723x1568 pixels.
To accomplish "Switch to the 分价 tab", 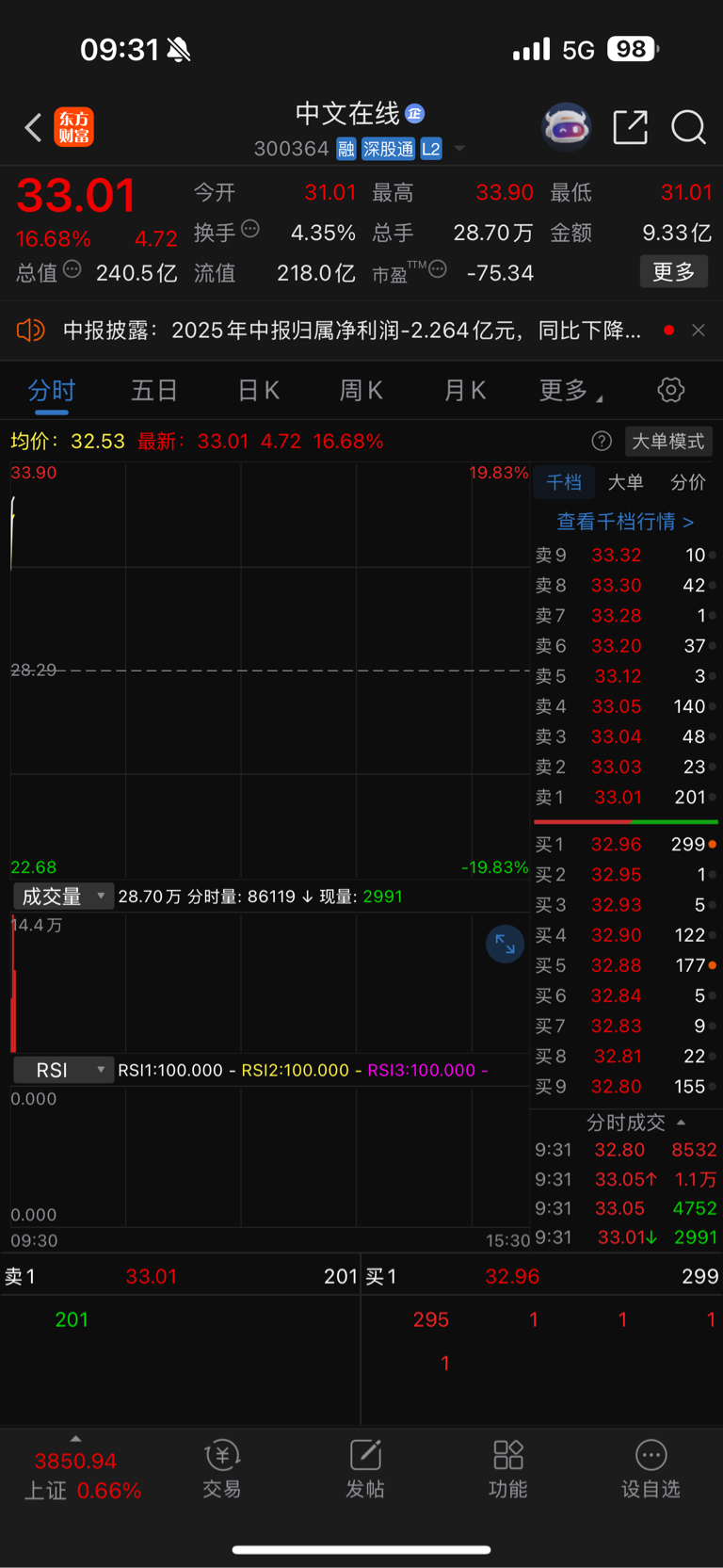I will click(687, 482).
